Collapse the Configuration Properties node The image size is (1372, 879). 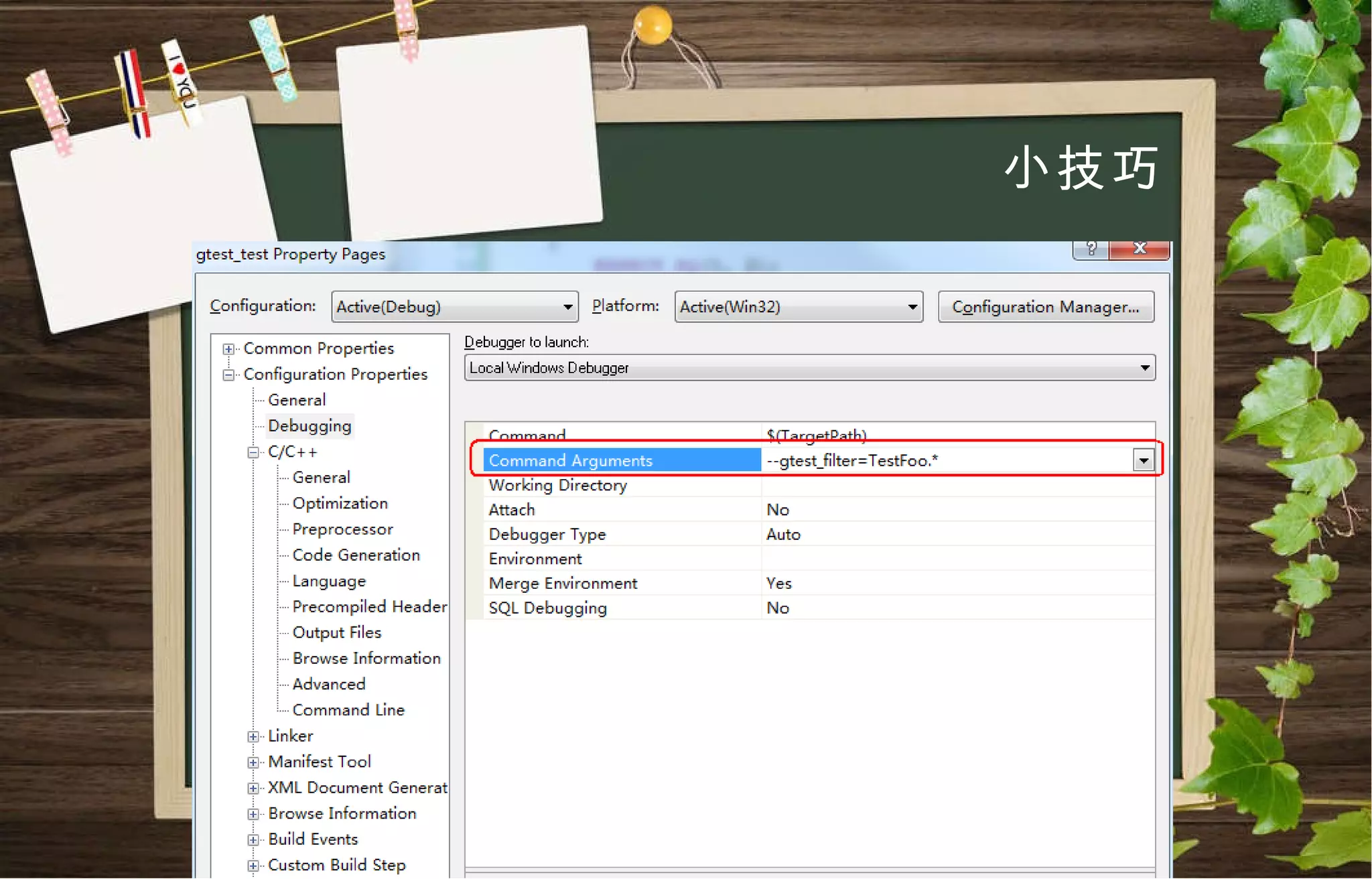(x=229, y=375)
